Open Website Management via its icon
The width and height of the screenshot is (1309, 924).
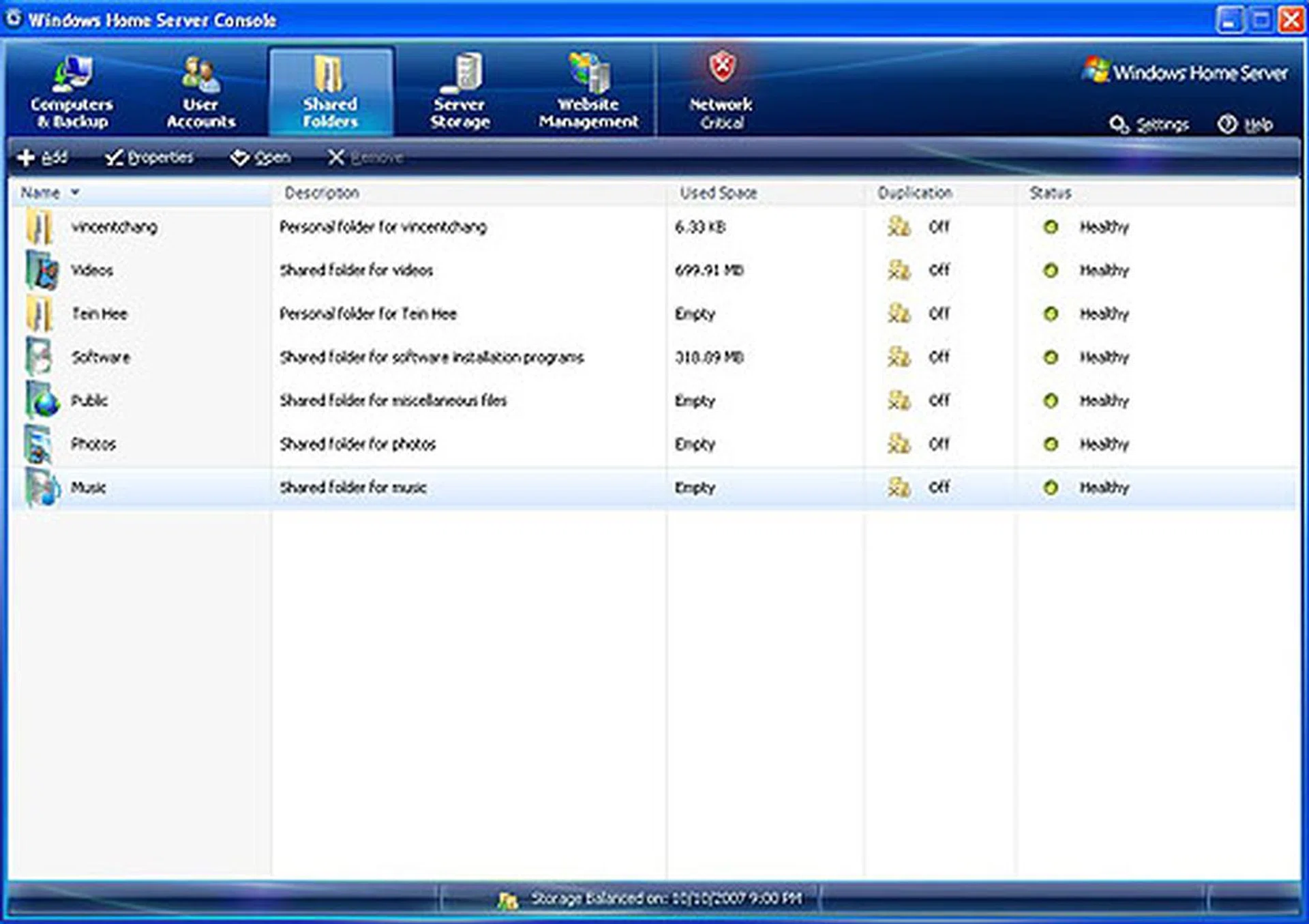(x=586, y=72)
